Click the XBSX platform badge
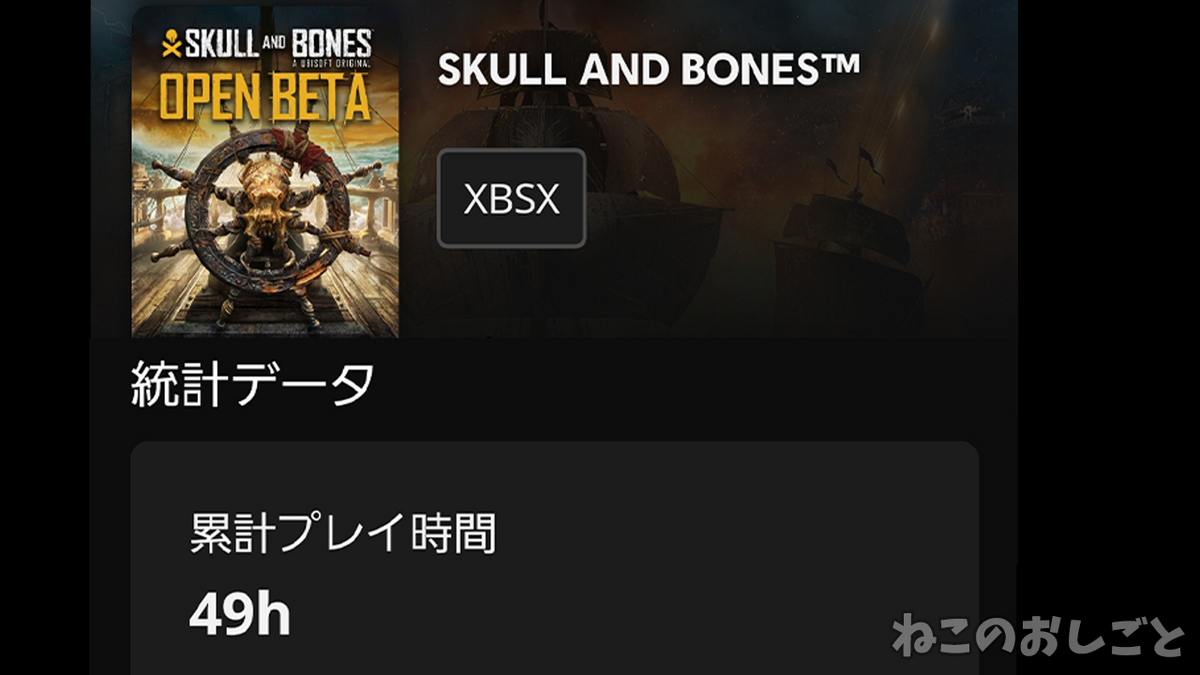 click(x=511, y=198)
